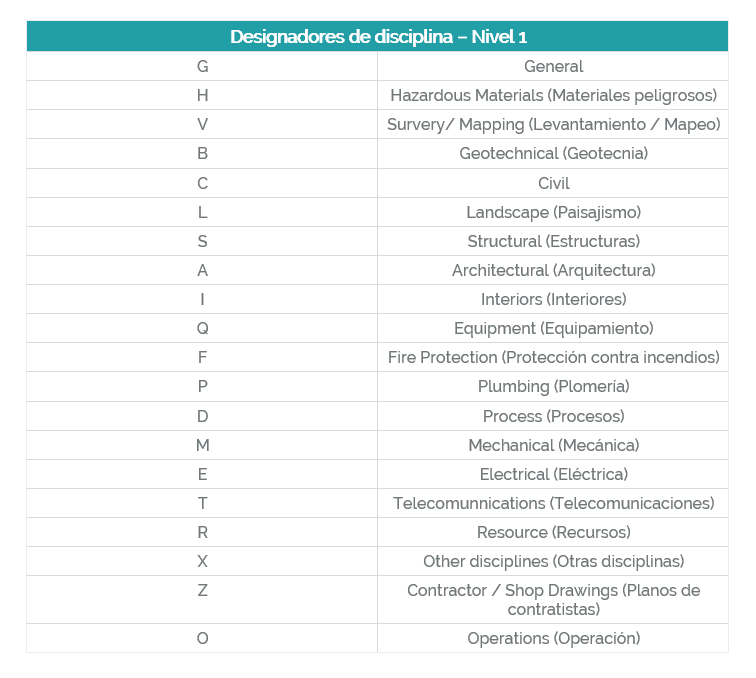Viewport: 756px width, 678px height.
Task: Click 'Process (Procesos)' description
Action: [553, 416]
